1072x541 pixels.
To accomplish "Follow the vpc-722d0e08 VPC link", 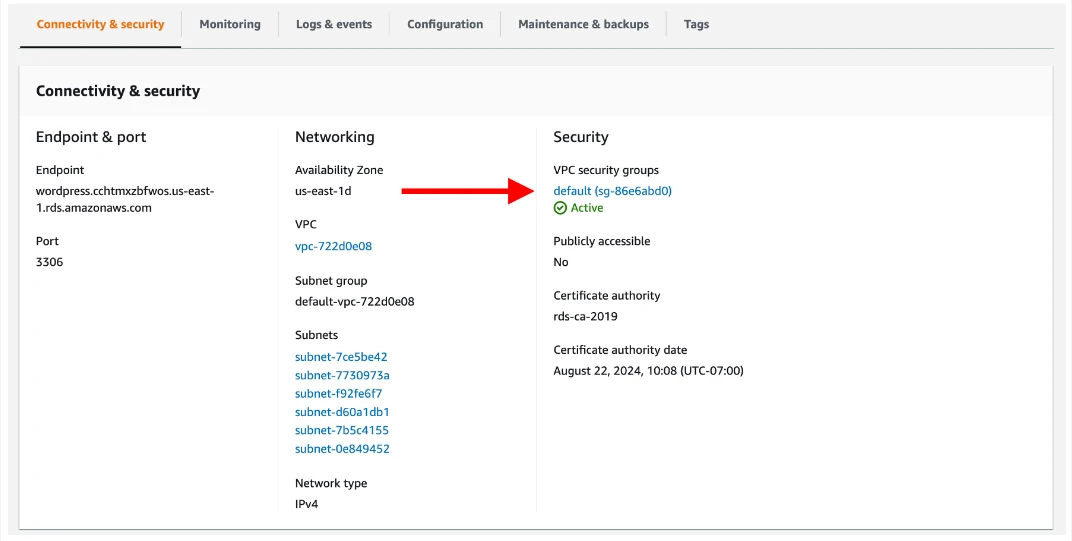I will [x=334, y=246].
